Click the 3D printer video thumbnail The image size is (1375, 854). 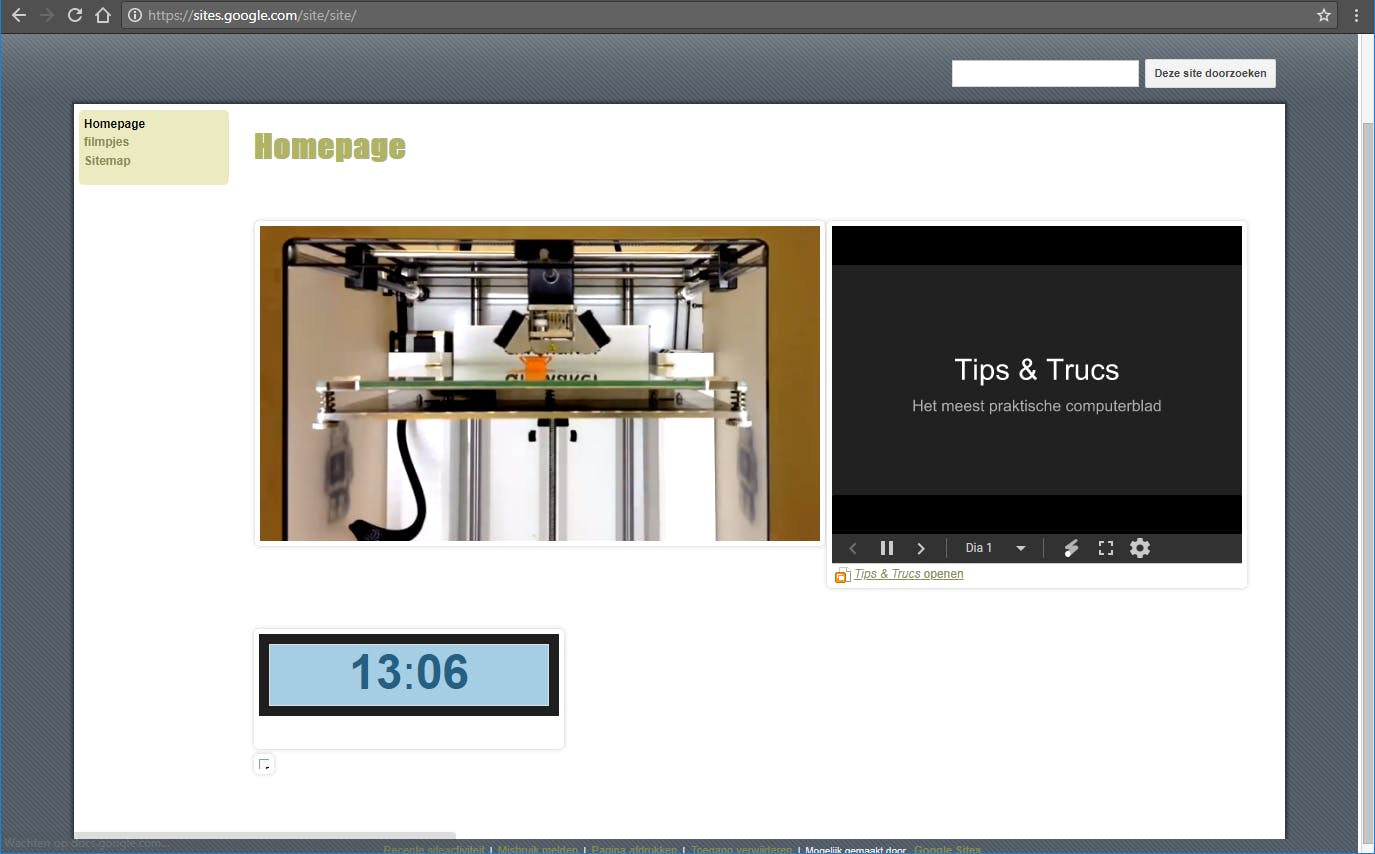(x=539, y=383)
